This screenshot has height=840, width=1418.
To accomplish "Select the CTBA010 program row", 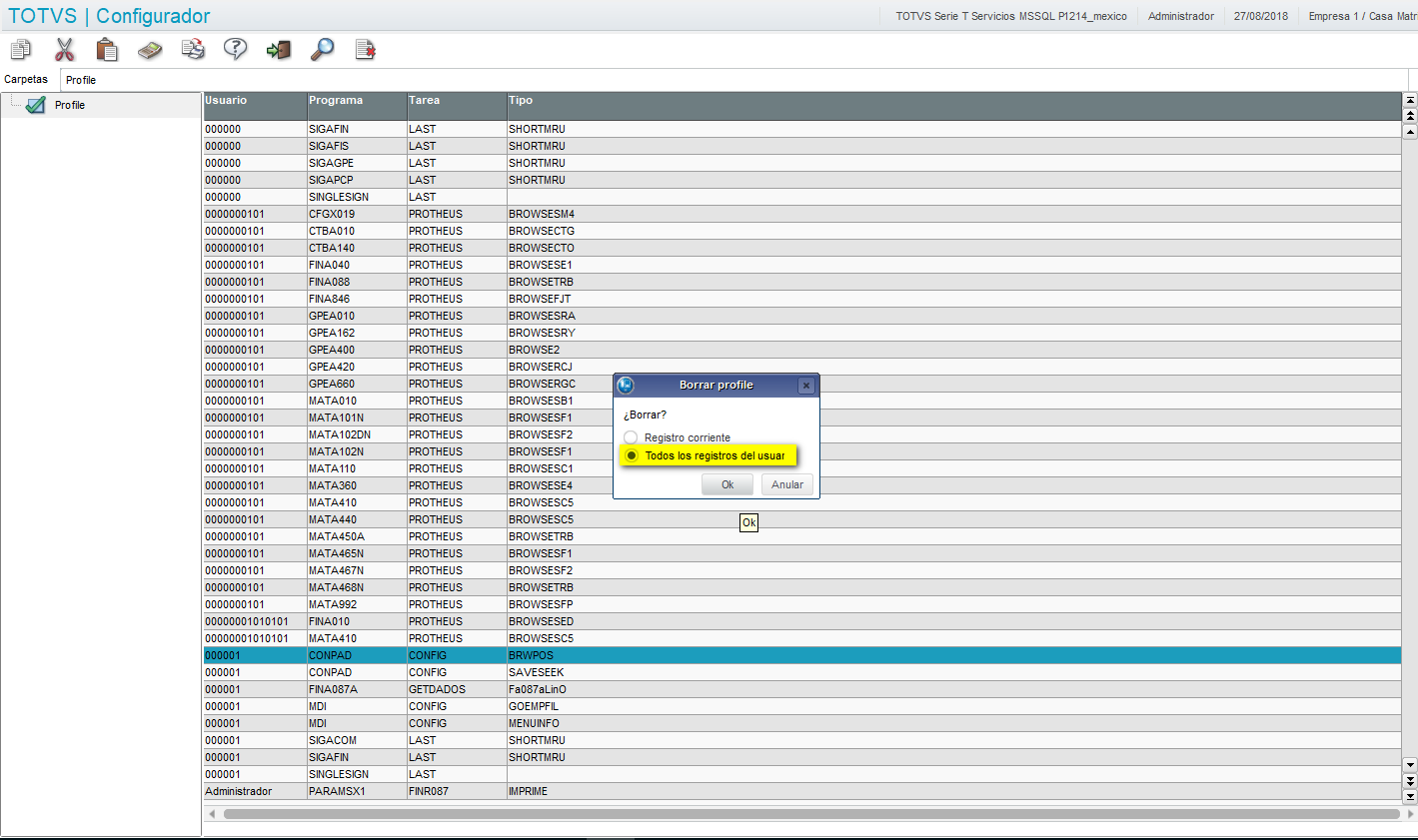I will point(802,231).
